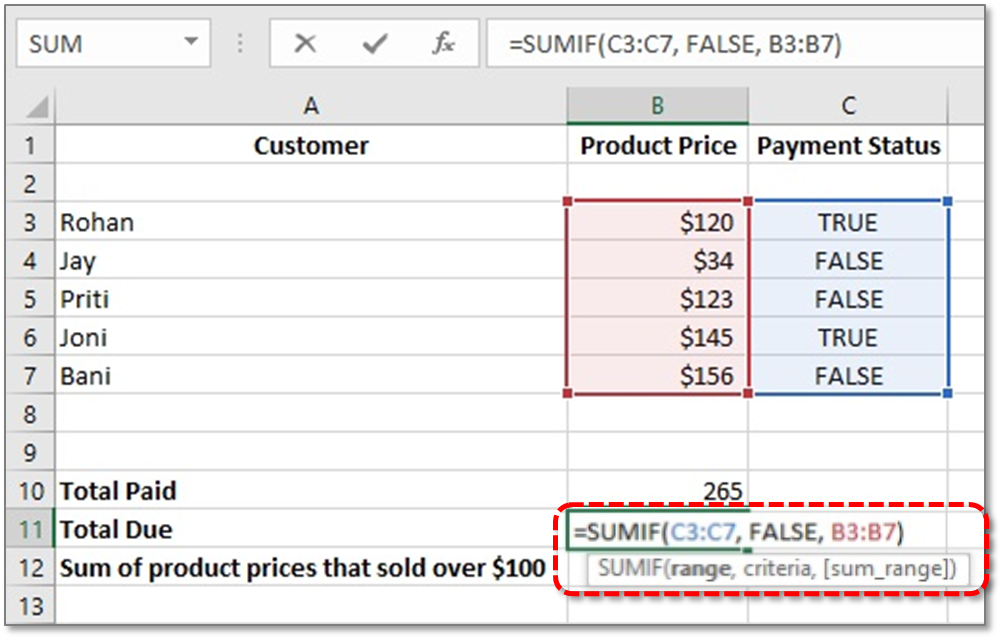The image size is (1002, 639).
Task: Click the sum_range argument in the tooltip
Action: click(x=889, y=568)
